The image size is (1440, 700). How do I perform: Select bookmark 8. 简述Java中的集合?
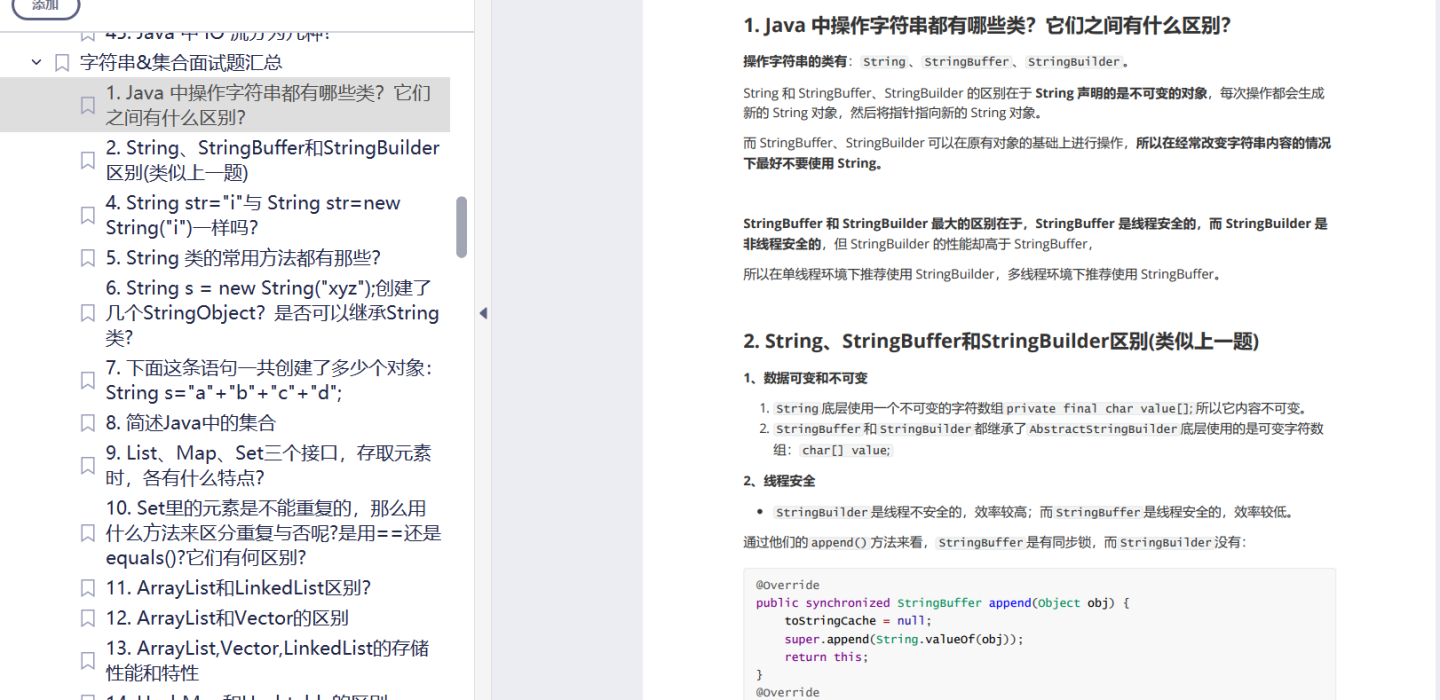(191, 423)
